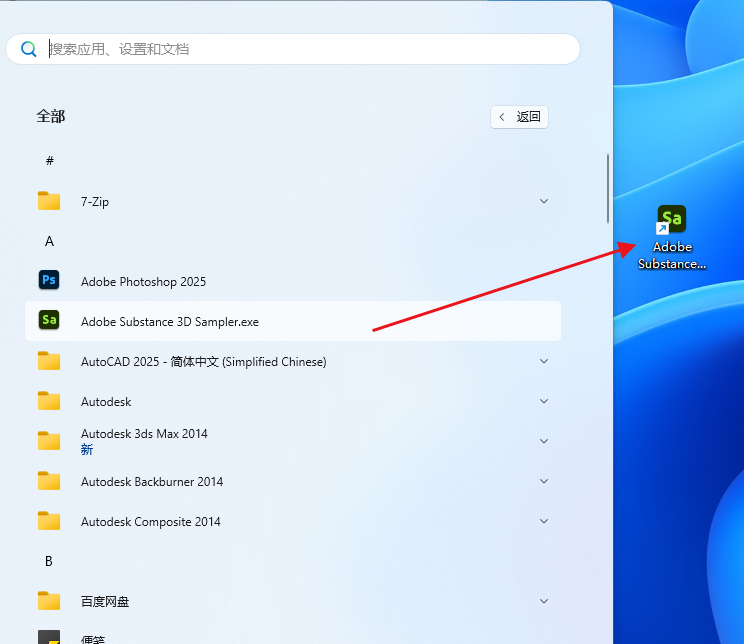
Task: Click the Autodesk Composite 2014 folder icon
Action: click(49, 521)
